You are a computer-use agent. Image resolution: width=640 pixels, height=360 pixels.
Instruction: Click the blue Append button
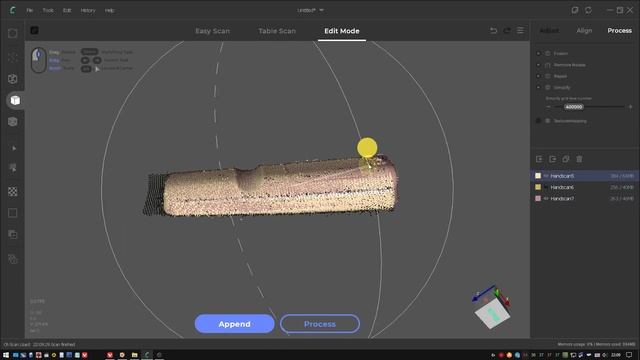(x=235, y=324)
